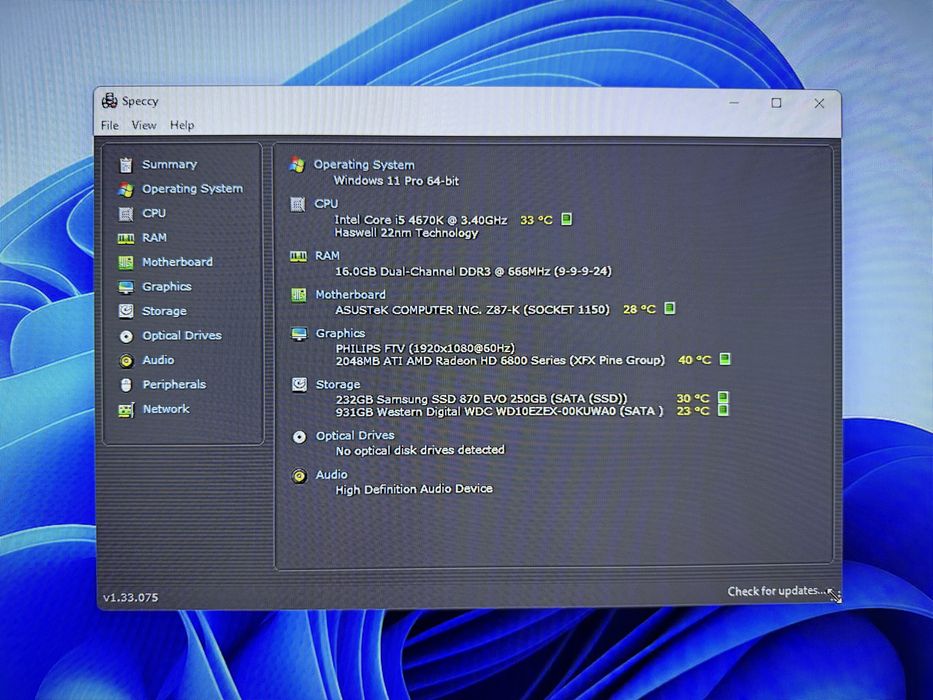Viewport: 933px width, 700px height.
Task: Click the text Windows 11 Pro 64-bit
Action: coord(396,180)
